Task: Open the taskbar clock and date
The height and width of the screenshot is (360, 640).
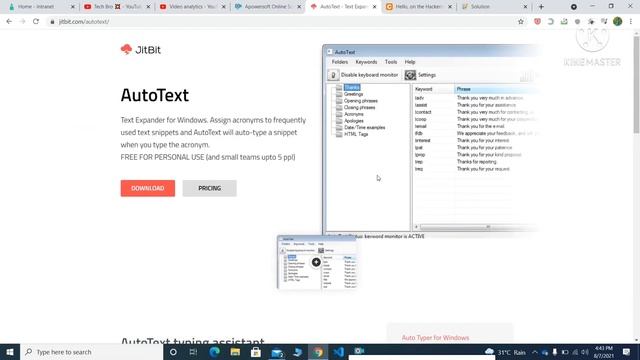Action: coord(604,352)
